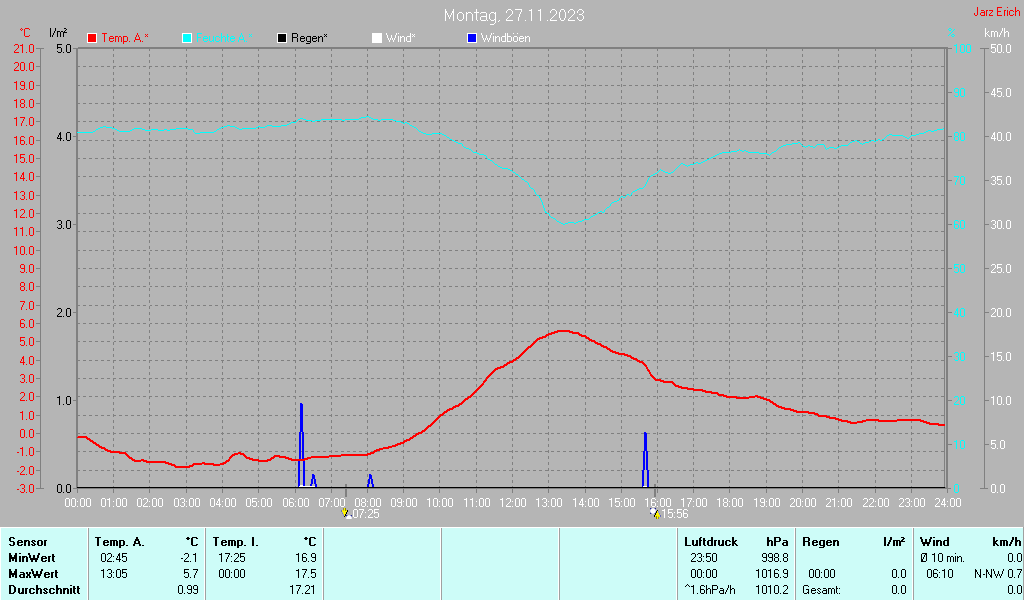
Task: Select the 'Temp. A.*' legend label
Action: coord(125,39)
